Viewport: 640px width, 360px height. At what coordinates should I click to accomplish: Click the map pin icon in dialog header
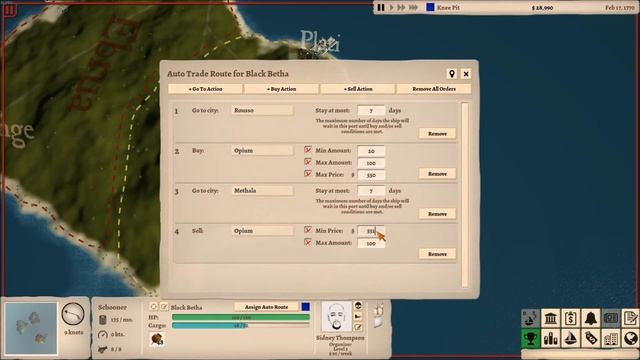coord(452,74)
